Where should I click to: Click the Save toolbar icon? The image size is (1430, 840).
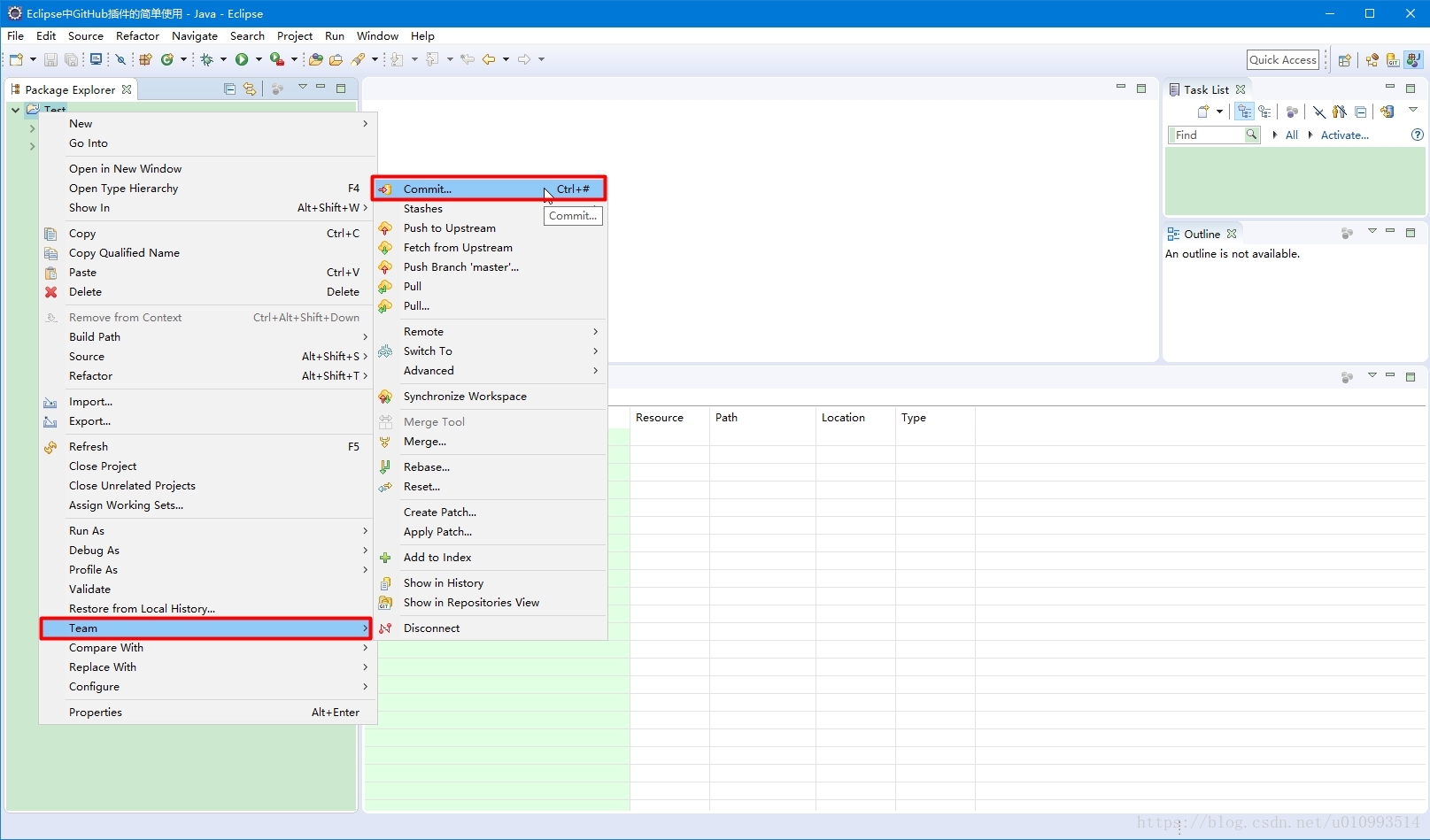coord(50,59)
